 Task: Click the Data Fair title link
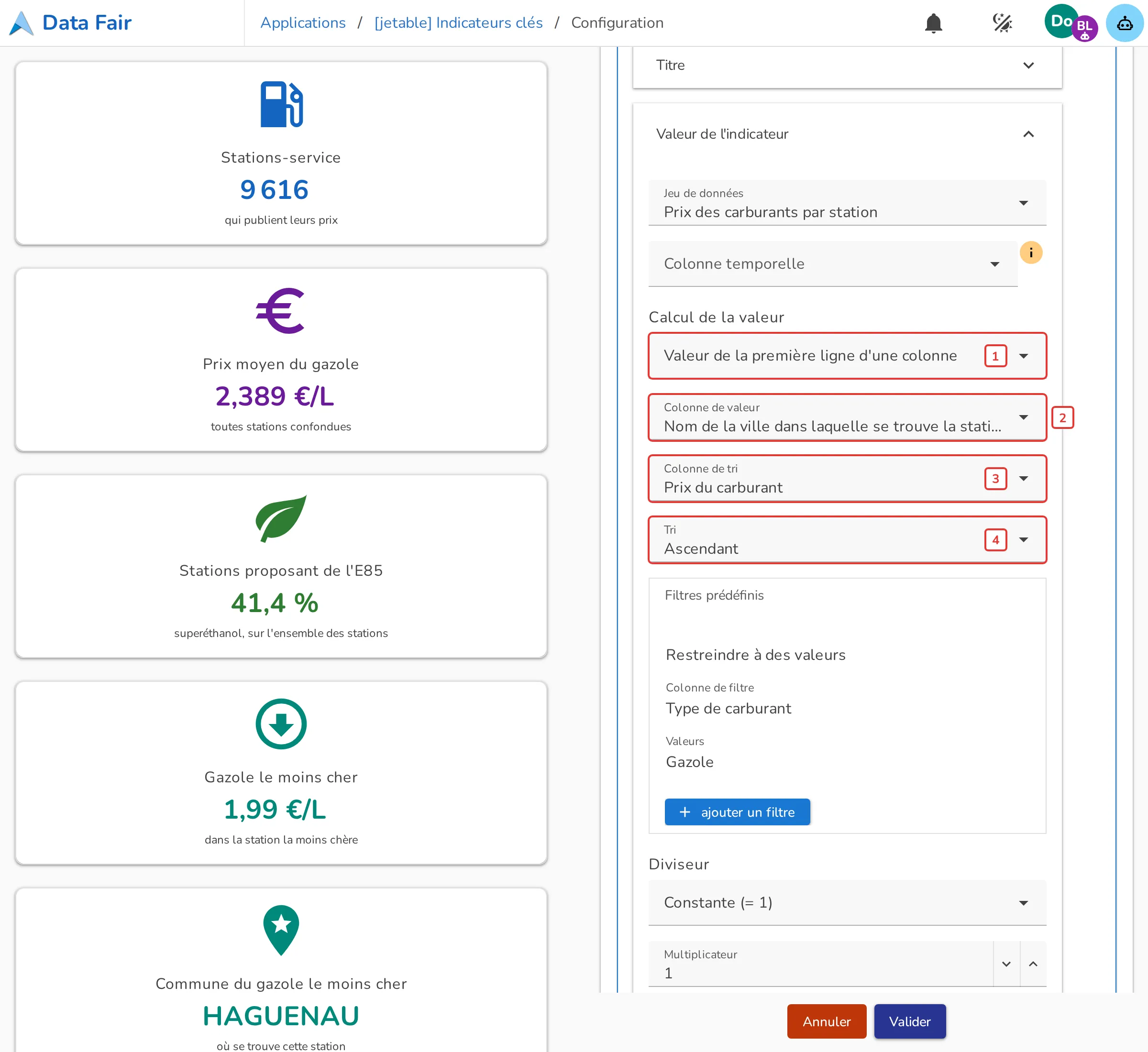tap(87, 23)
